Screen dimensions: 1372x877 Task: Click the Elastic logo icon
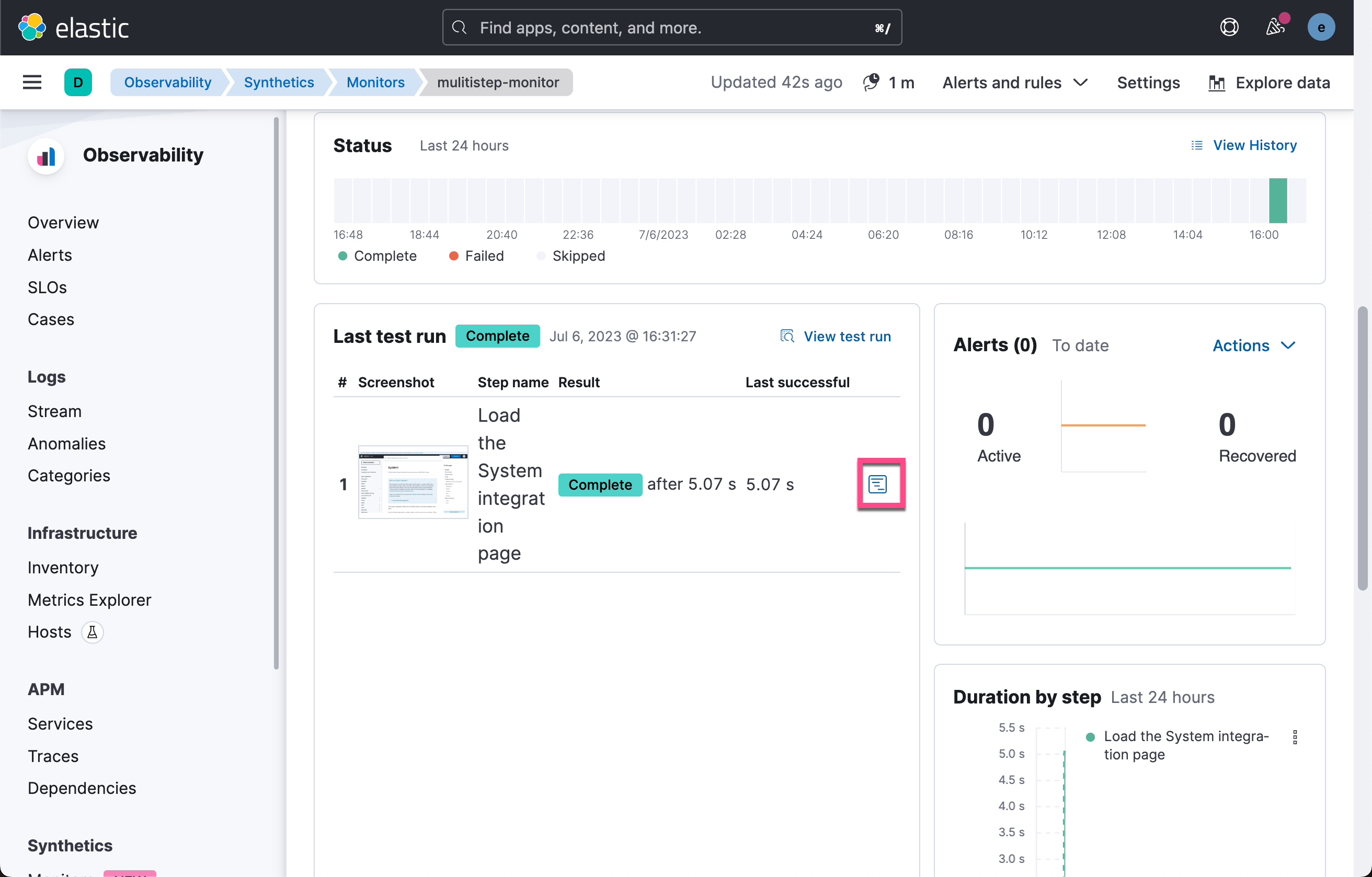[32, 27]
